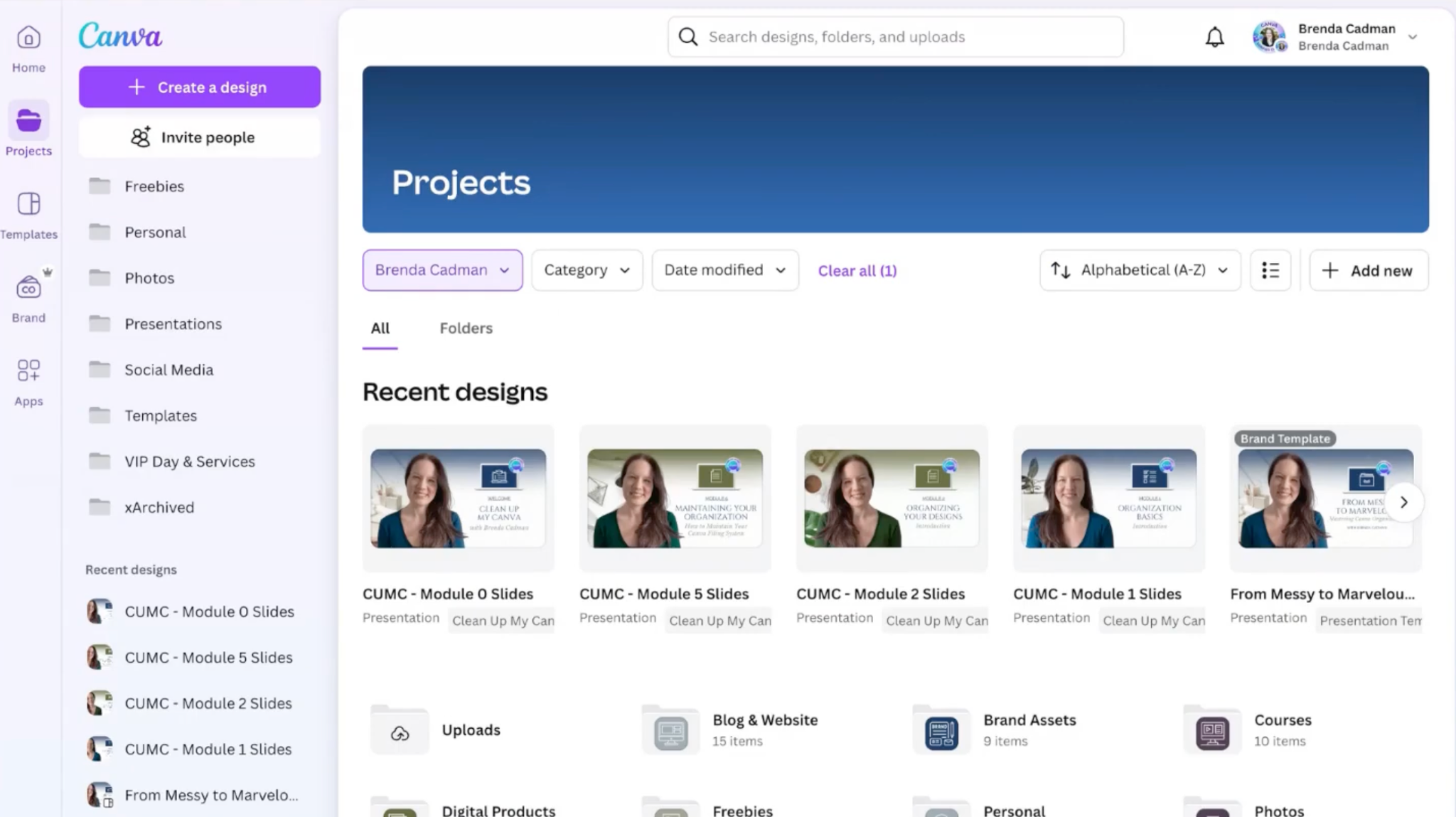The image size is (1456, 817).
Task: Click the search magnifier icon
Action: coord(687,37)
